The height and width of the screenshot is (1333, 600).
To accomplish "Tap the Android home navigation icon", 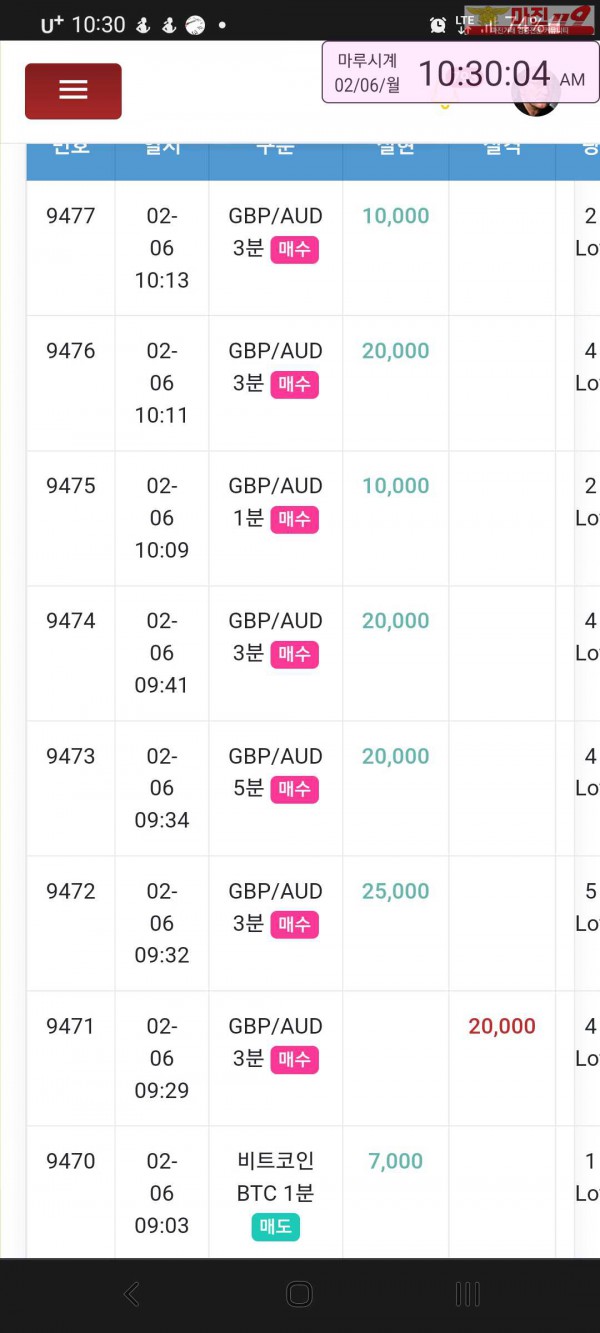I will click(299, 1294).
